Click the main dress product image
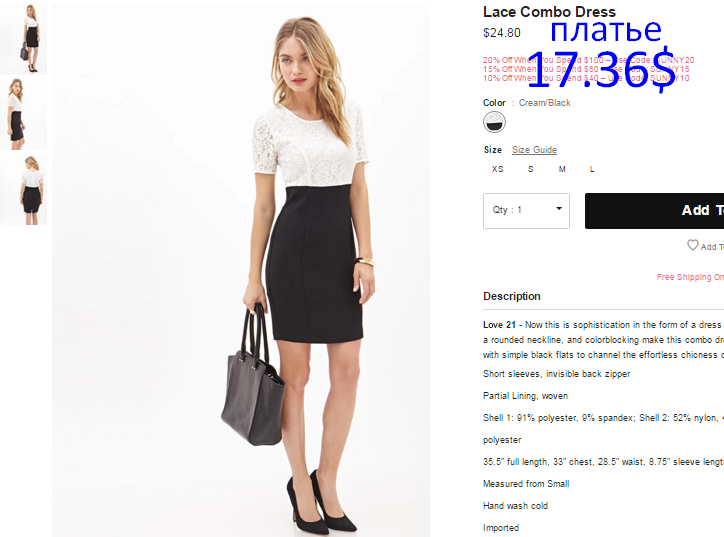724x537 pixels. 241,270
